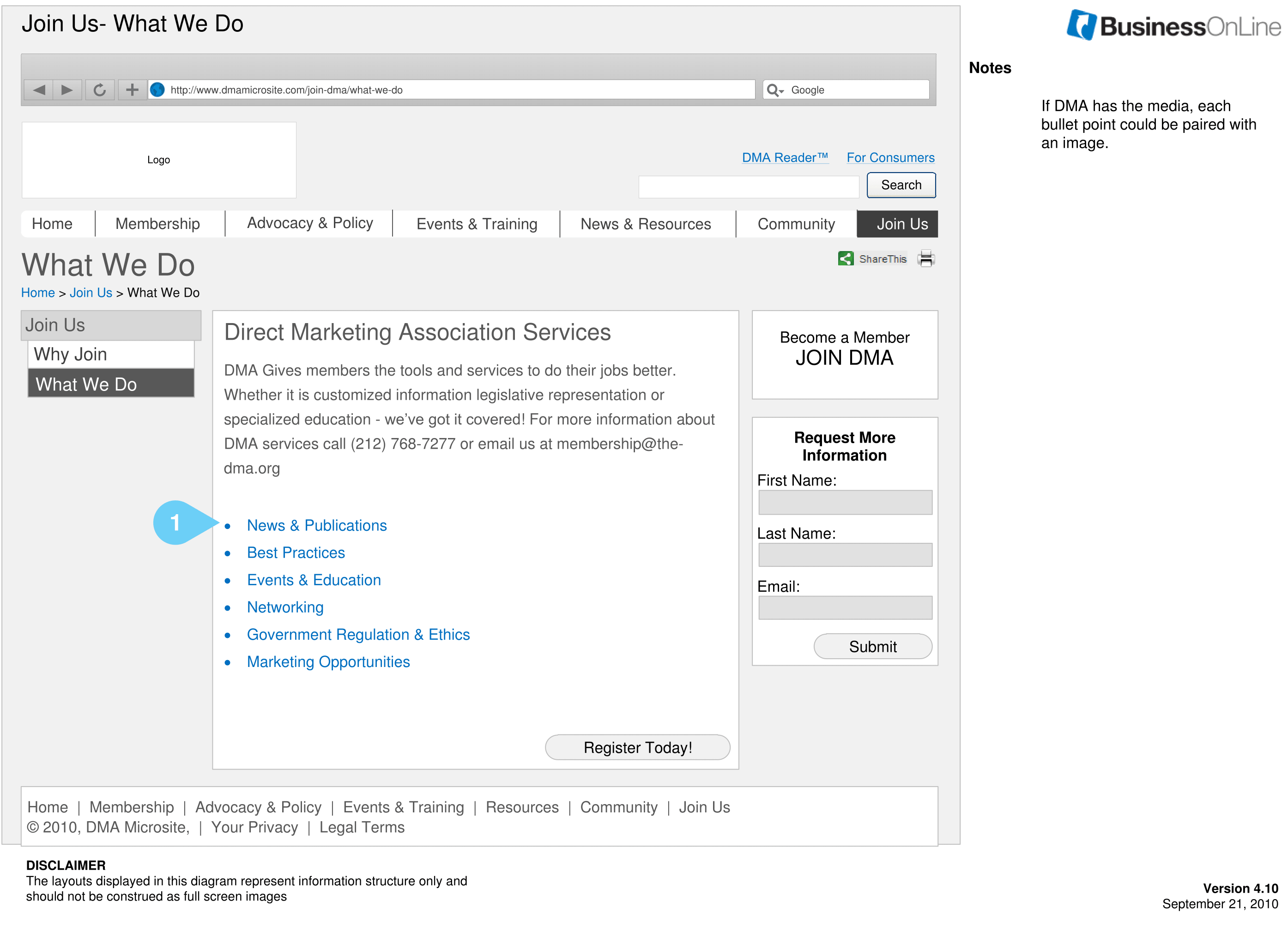Click the ShareThis green share icon
Screen dimensions: 1288x931
(846, 259)
